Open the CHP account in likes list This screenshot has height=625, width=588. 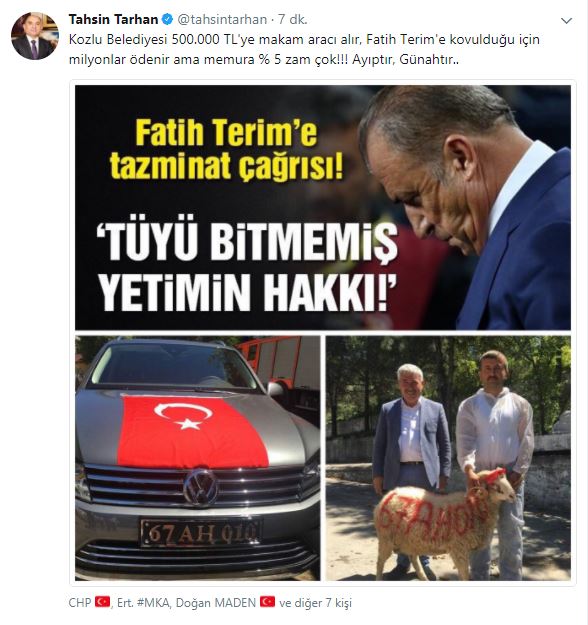point(80,603)
